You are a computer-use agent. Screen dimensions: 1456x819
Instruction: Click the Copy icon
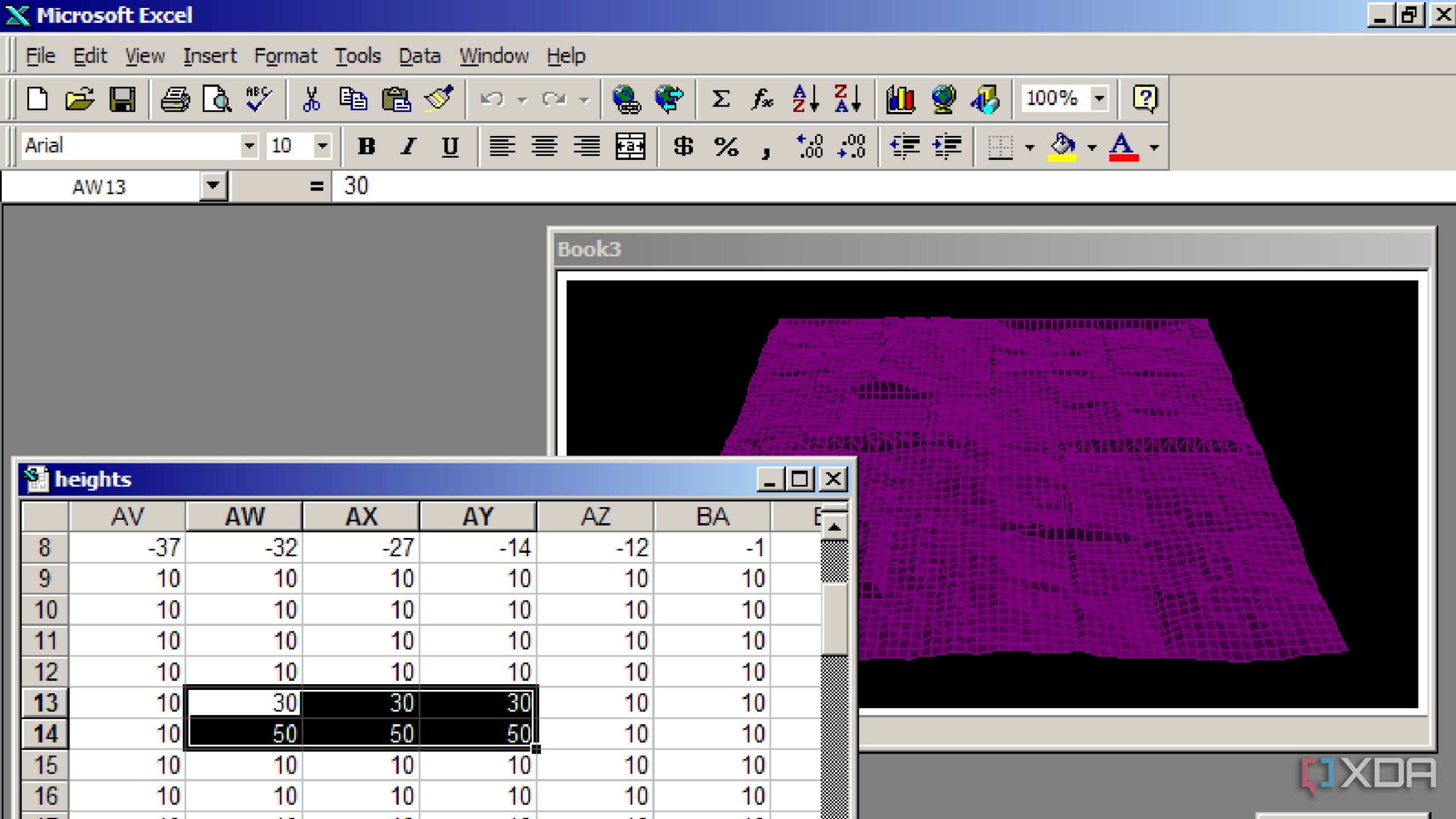(353, 100)
